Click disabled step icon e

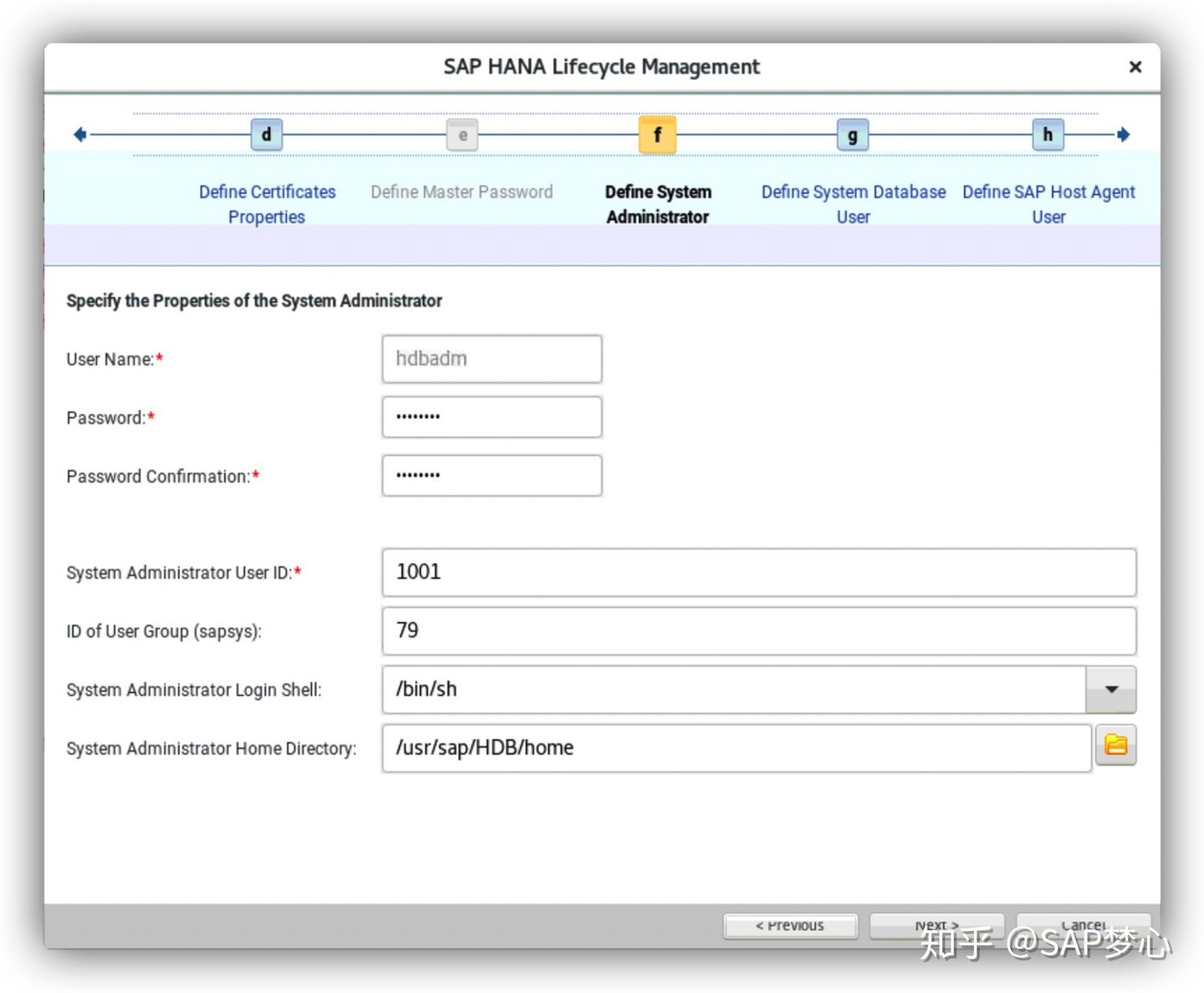pyautogui.click(x=462, y=135)
